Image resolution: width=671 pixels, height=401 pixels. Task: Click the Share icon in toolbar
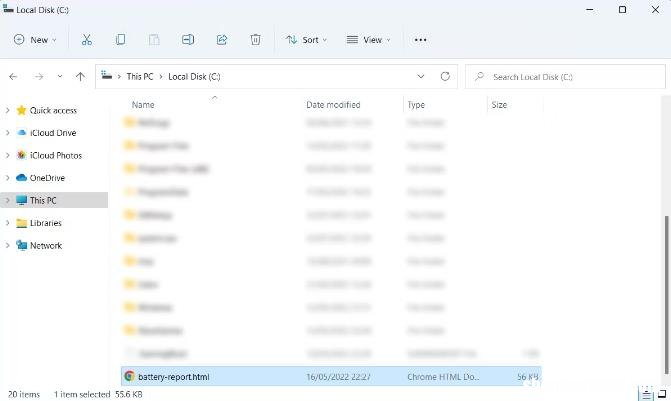(222, 40)
